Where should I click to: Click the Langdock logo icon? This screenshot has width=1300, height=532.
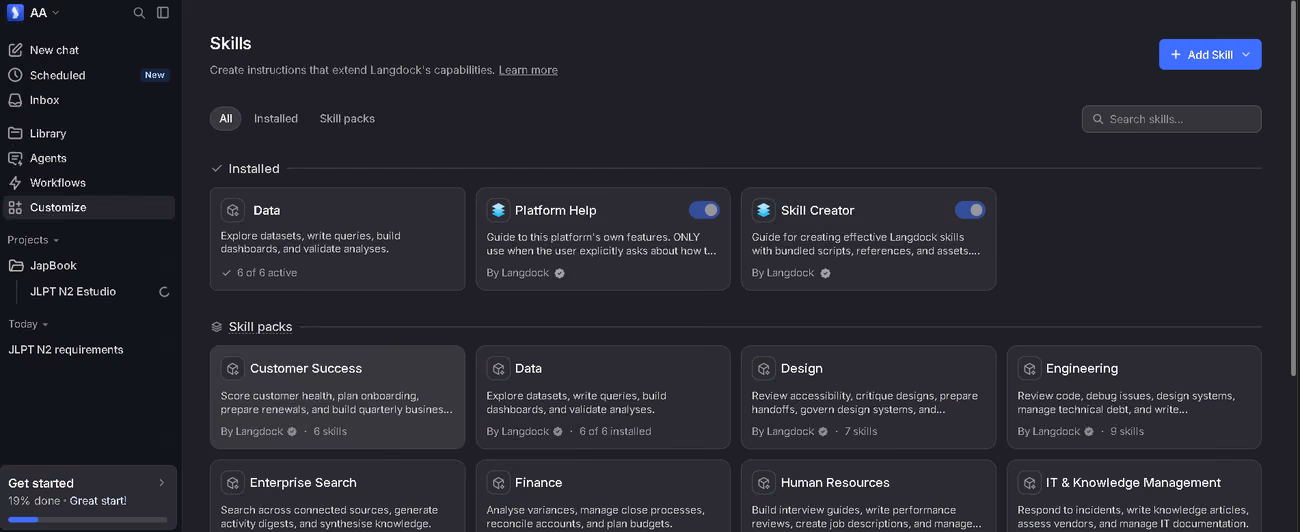click(x=15, y=13)
